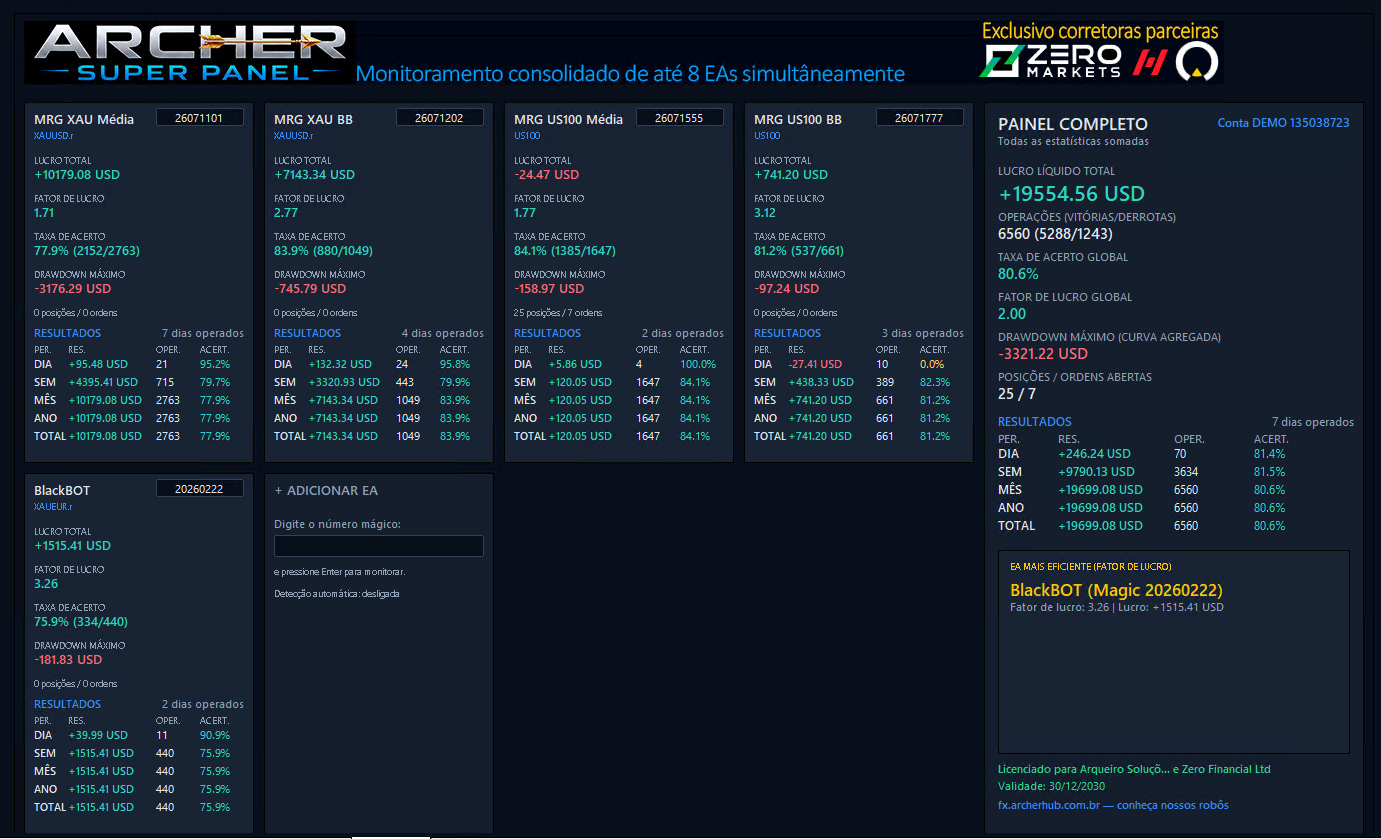Click RESULTADOS header in MRG US100 BB card
This screenshot has height=839, width=1381.
pyautogui.click(x=787, y=333)
